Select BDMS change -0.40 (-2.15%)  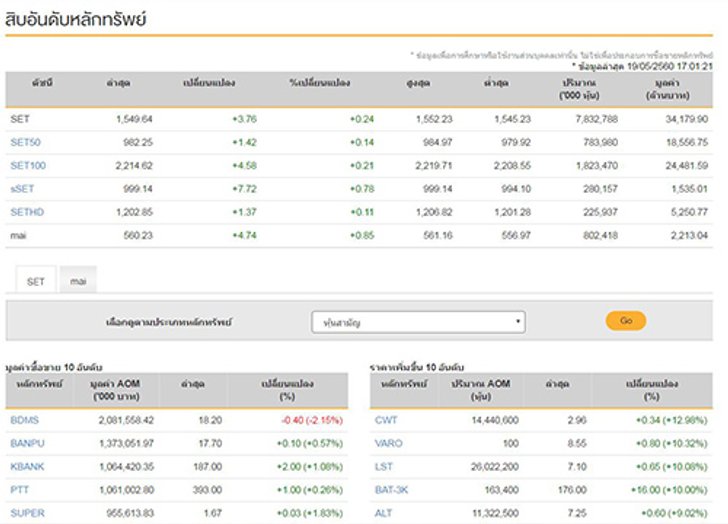(x=312, y=420)
